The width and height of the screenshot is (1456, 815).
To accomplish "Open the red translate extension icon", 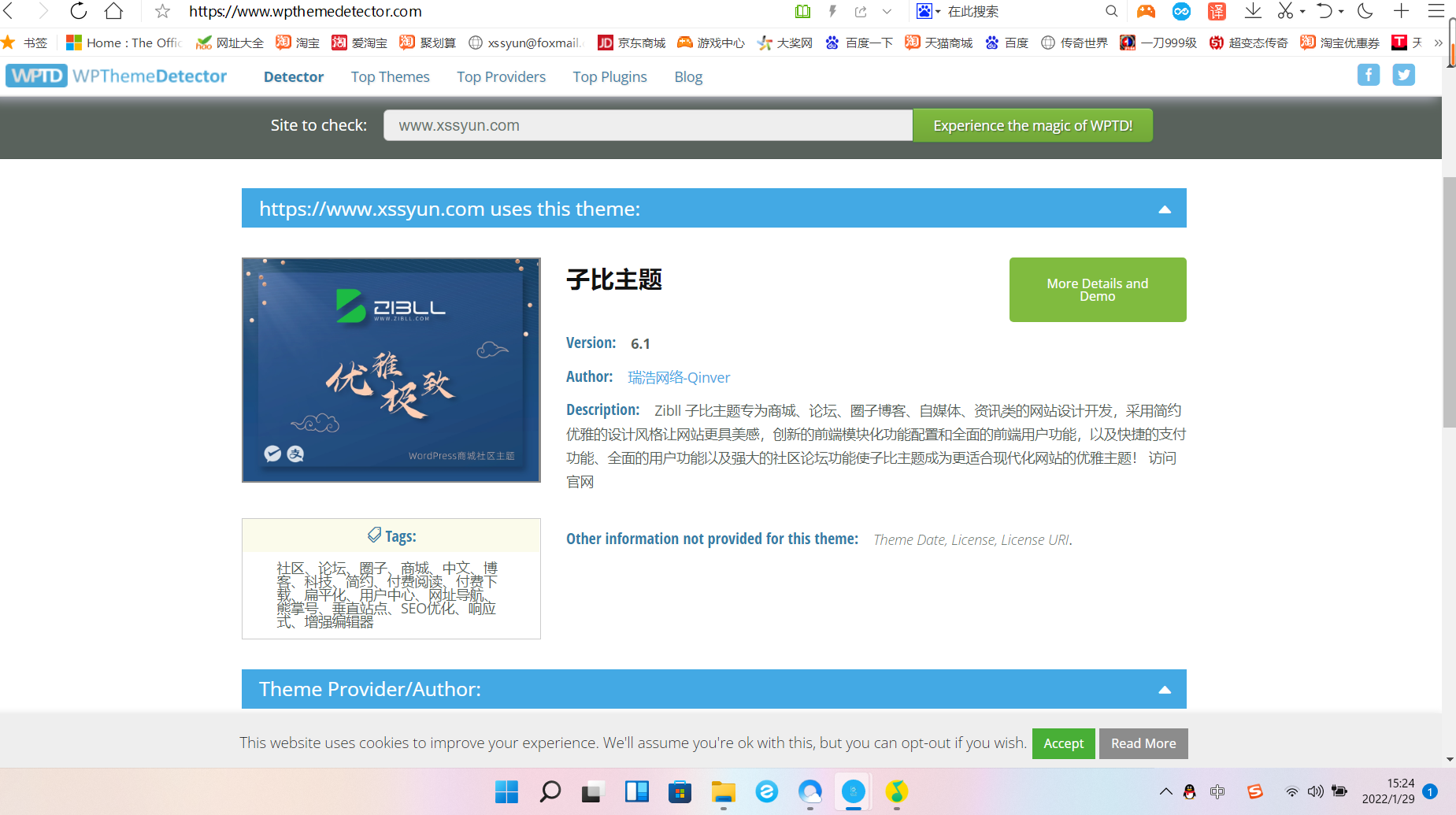I will 1217,11.
